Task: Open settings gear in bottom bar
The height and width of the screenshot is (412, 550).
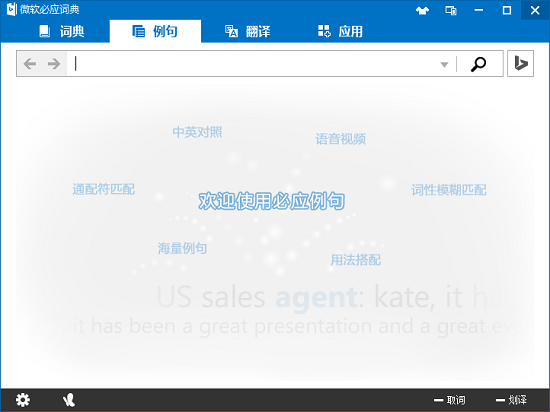Action: (23, 400)
